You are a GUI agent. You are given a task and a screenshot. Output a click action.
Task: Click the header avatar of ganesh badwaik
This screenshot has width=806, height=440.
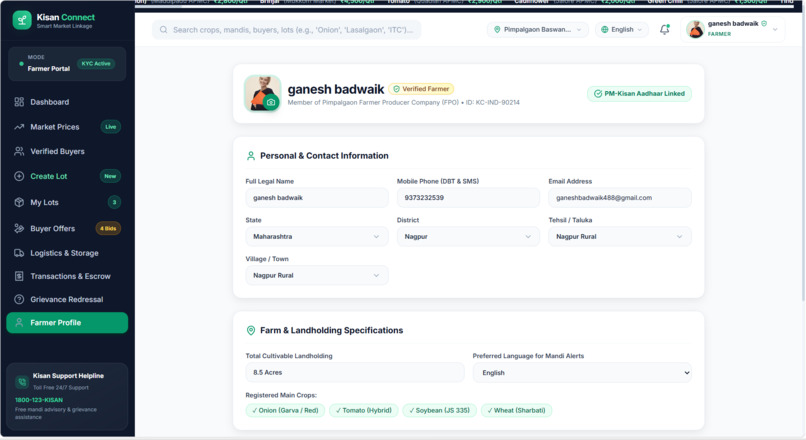click(695, 29)
